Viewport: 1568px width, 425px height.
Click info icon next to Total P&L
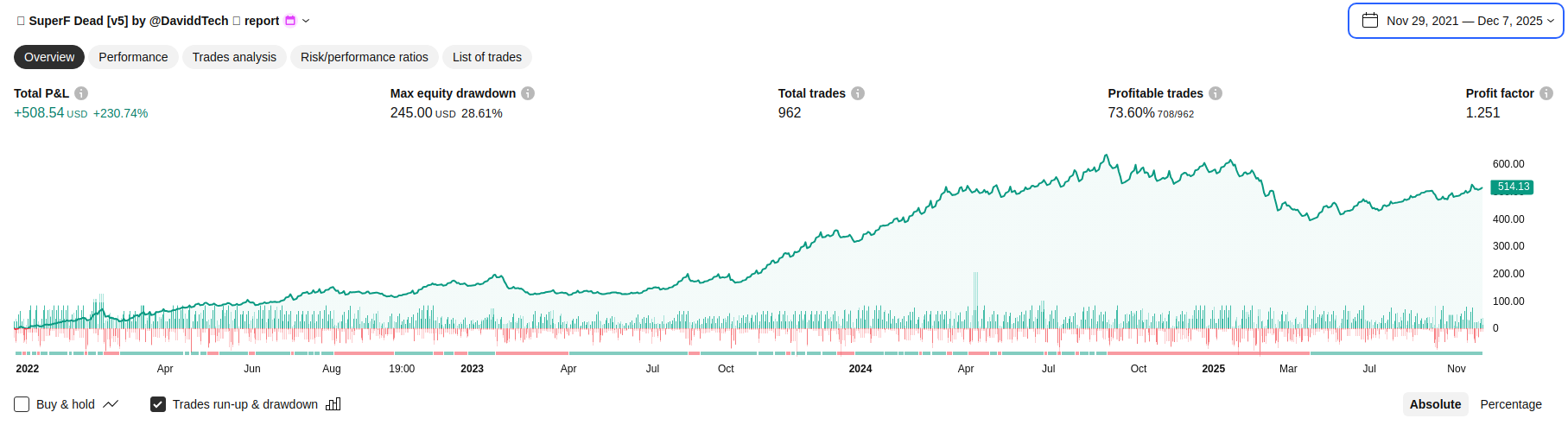click(81, 93)
